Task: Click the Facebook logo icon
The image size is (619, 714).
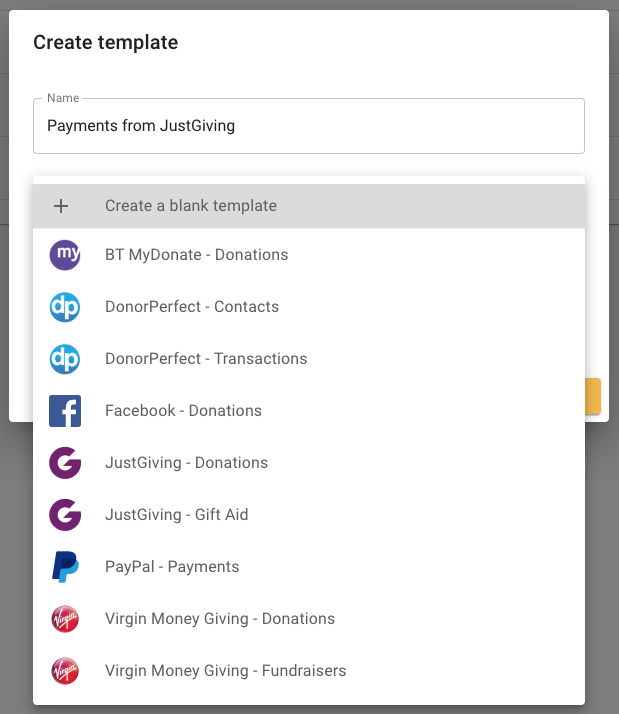Action: tap(65, 411)
